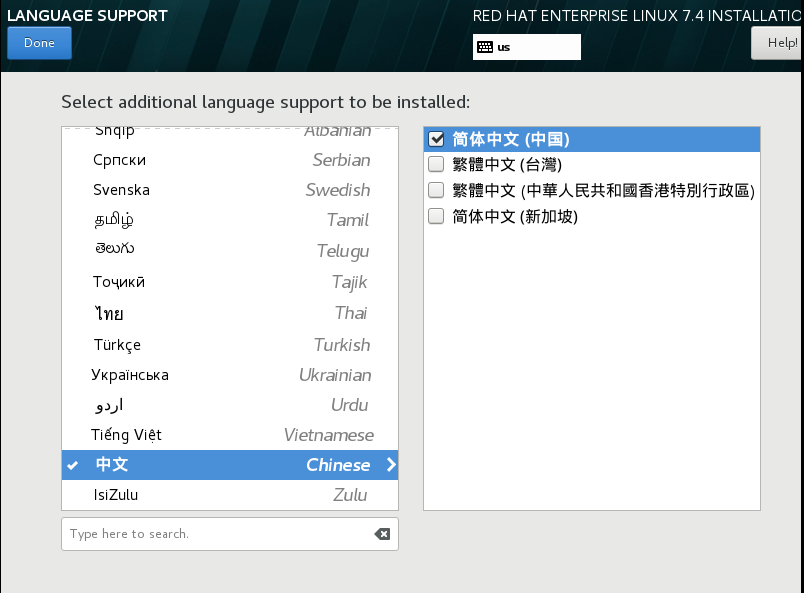Focus the Type here to search field
The image size is (804, 593).
230,534
